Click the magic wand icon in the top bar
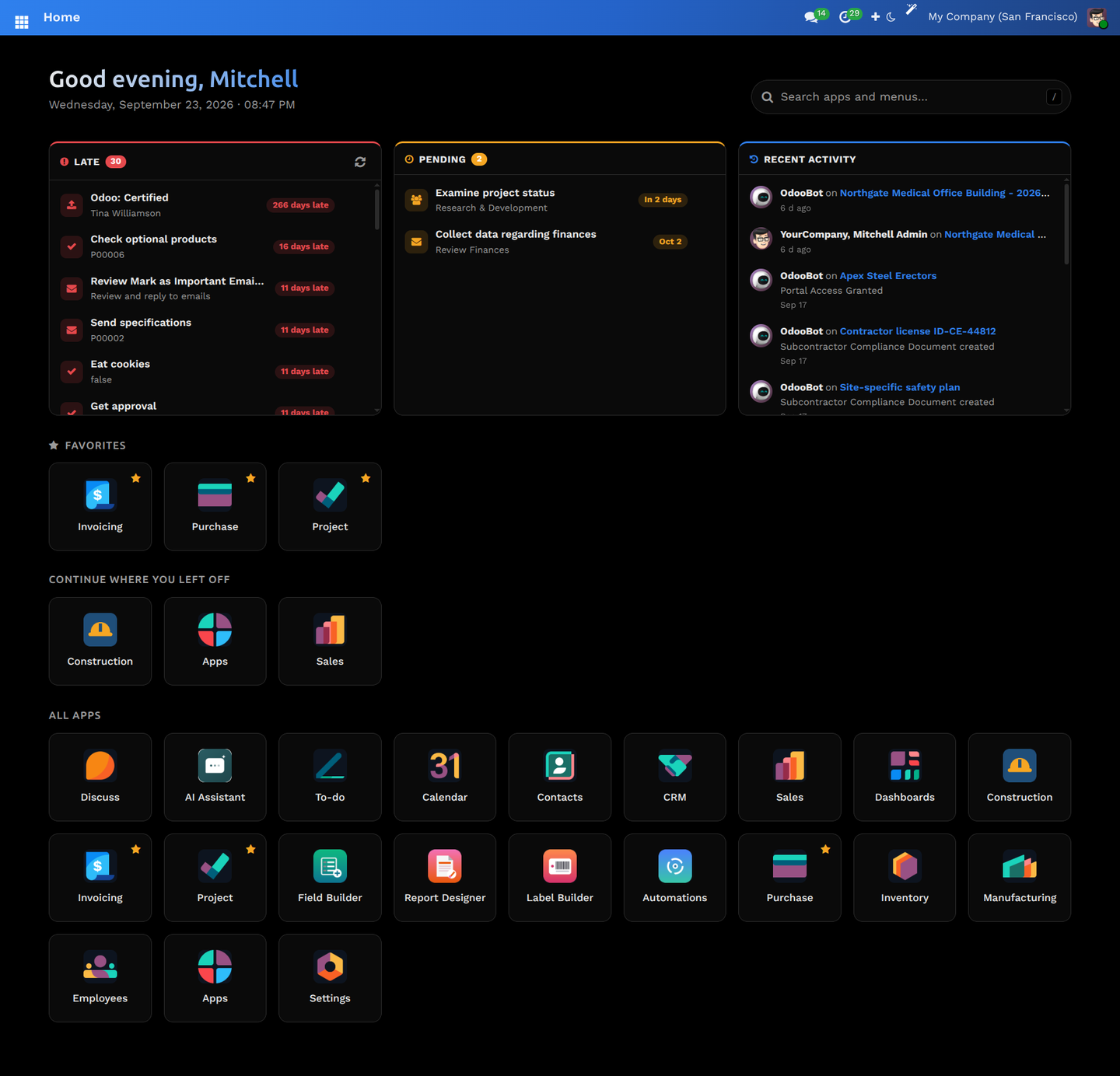The image size is (1120, 1076). (x=912, y=9)
